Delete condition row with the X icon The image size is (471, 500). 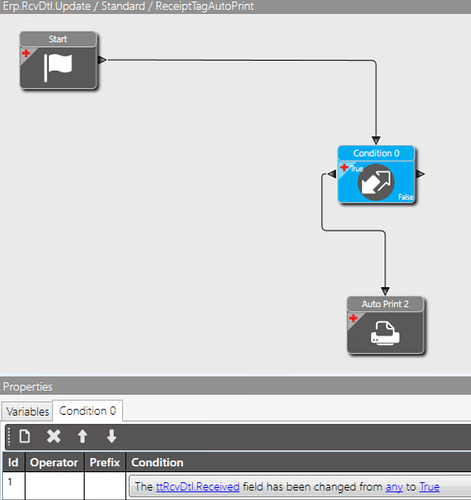coord(54,436)
